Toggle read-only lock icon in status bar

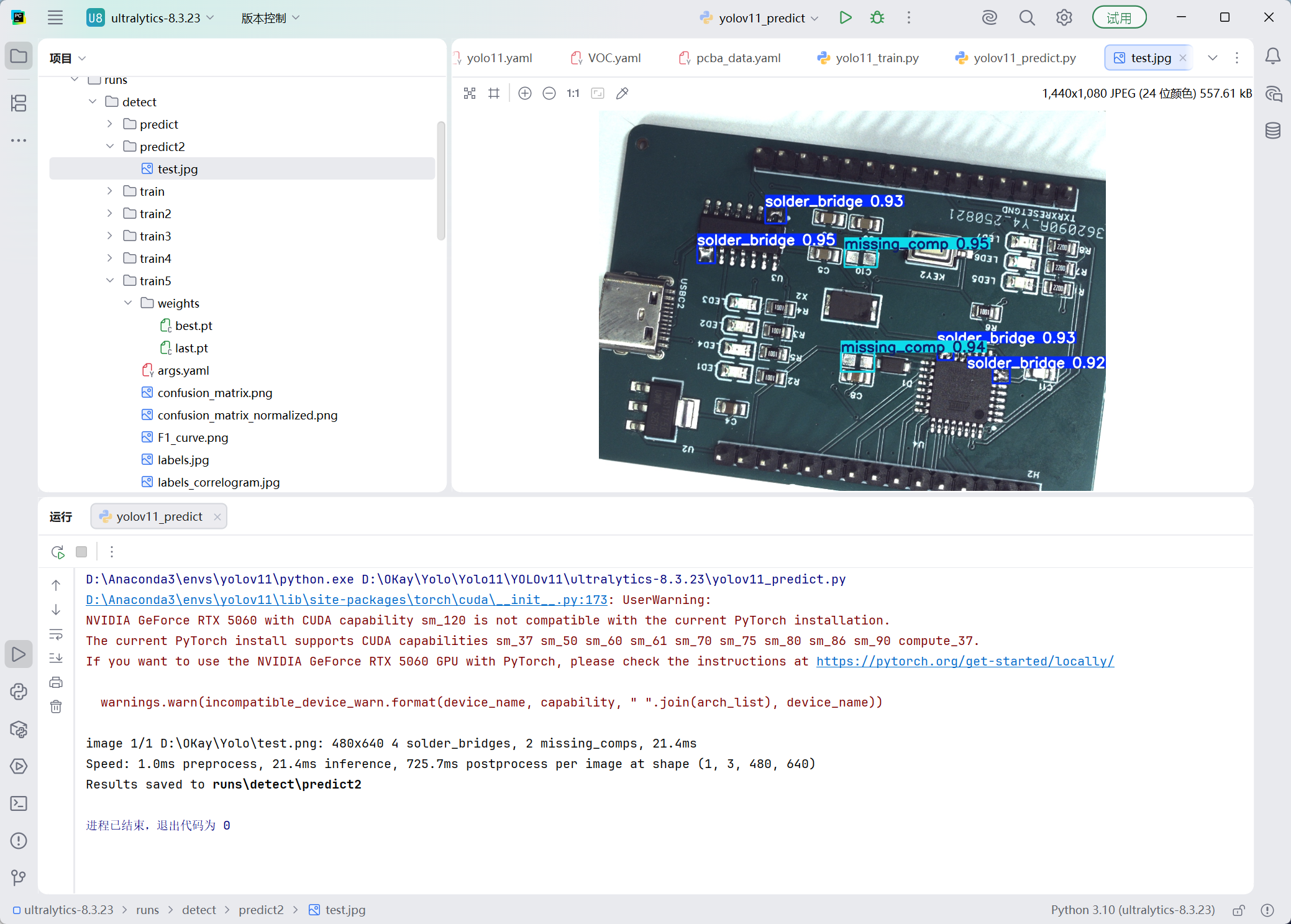1239,910
